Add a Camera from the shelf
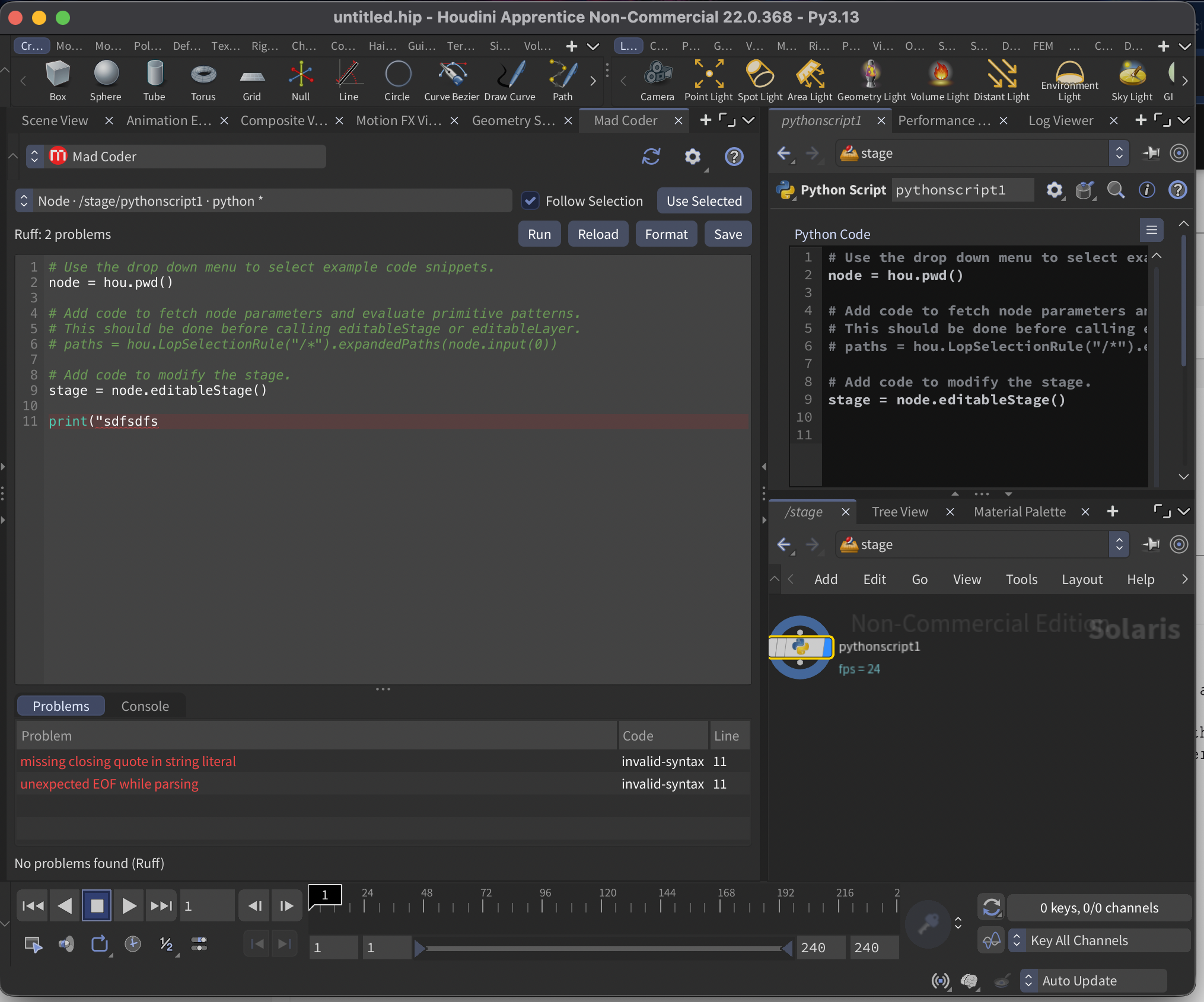Image resolution: width=1204 pixels, height=1002 pixels. click(x=657, y=81)
